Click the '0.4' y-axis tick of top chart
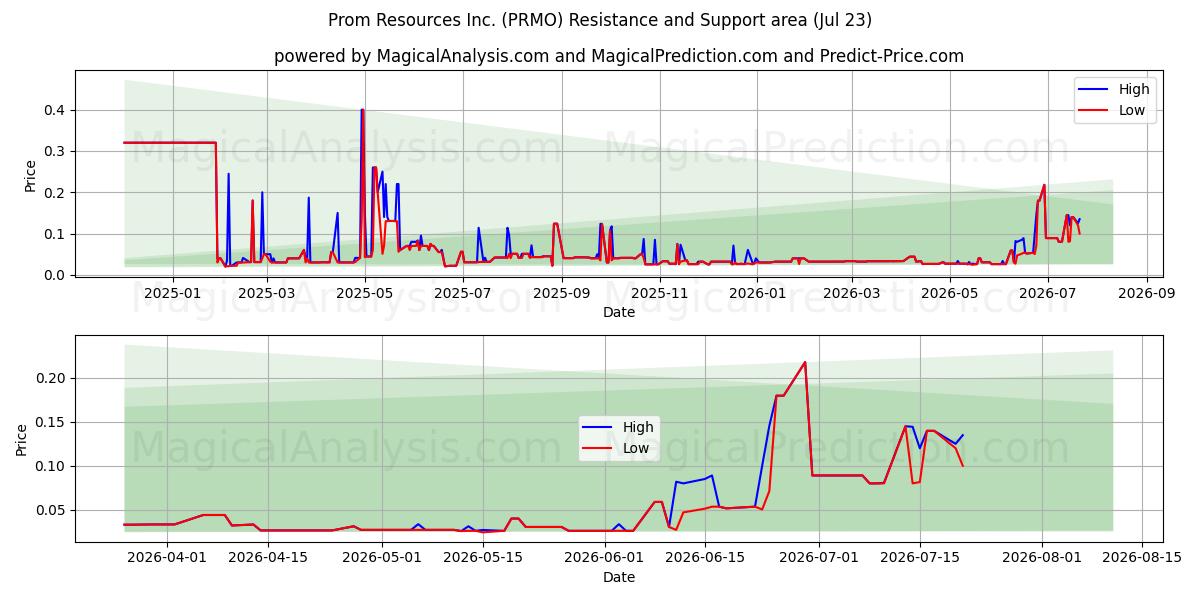Image resolution: width=1200 pixels, height=600 pixels. click(56, 110)
